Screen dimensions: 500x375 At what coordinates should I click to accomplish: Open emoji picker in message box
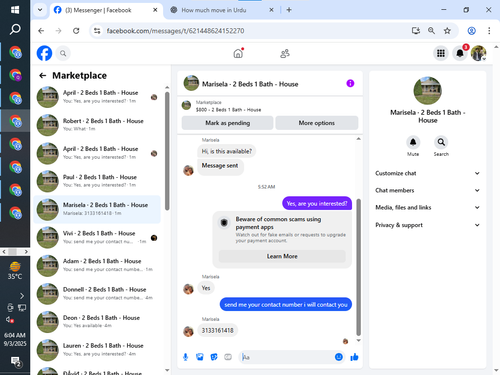tap(339, 357)
